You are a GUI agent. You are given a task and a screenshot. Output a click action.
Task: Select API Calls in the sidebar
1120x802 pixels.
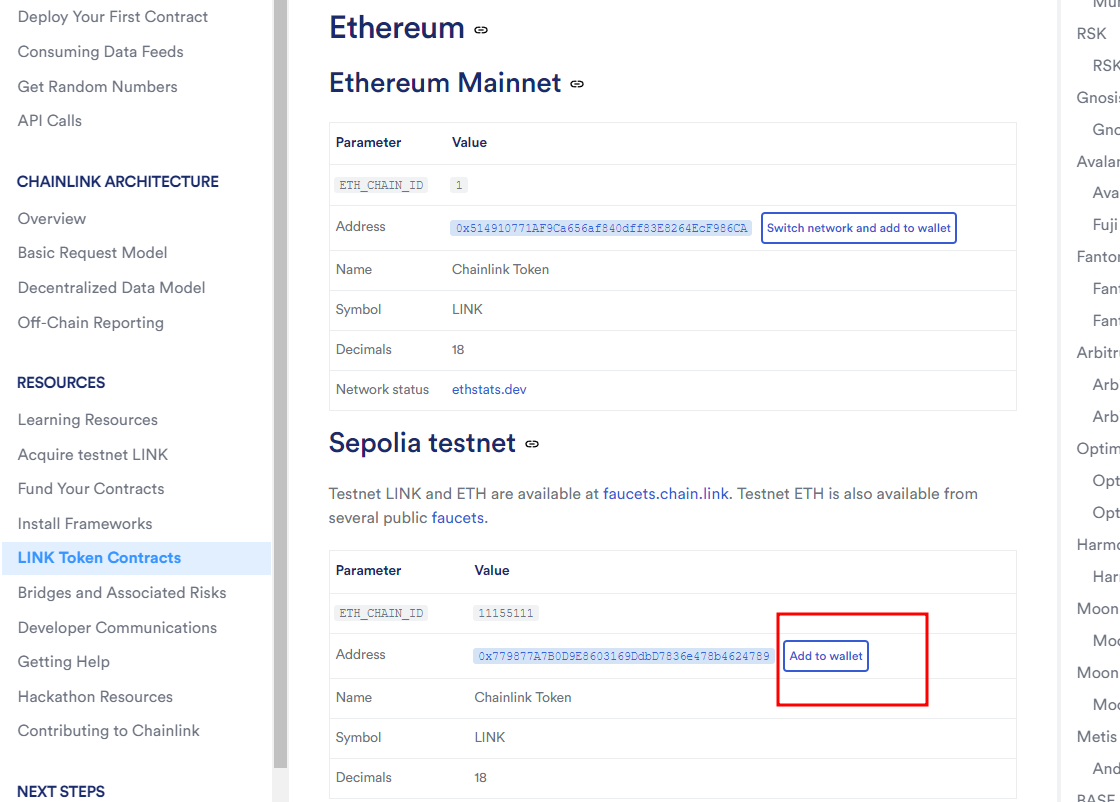pos(50,121)
